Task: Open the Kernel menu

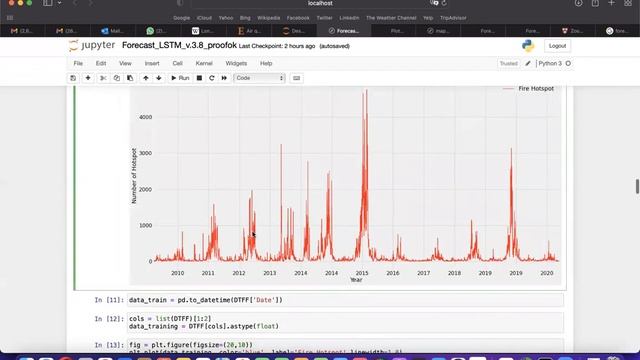Action: pyautogui.click(x=204, y=63)
